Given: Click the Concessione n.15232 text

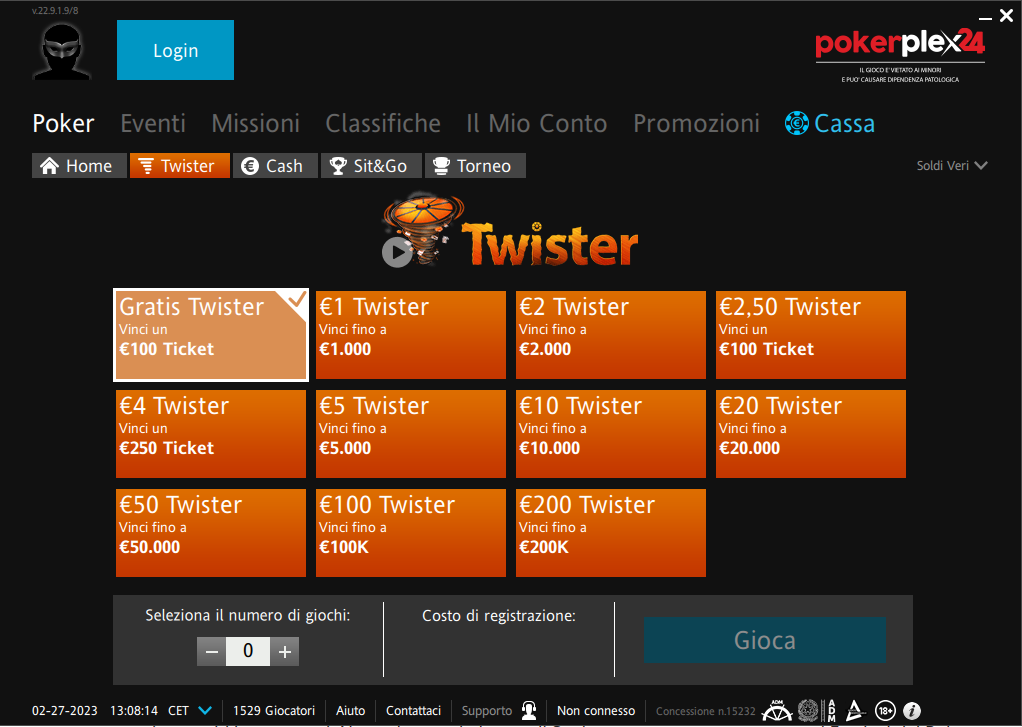Looking at the screenshot, I should pyautogui.click(x=705, y=711).
